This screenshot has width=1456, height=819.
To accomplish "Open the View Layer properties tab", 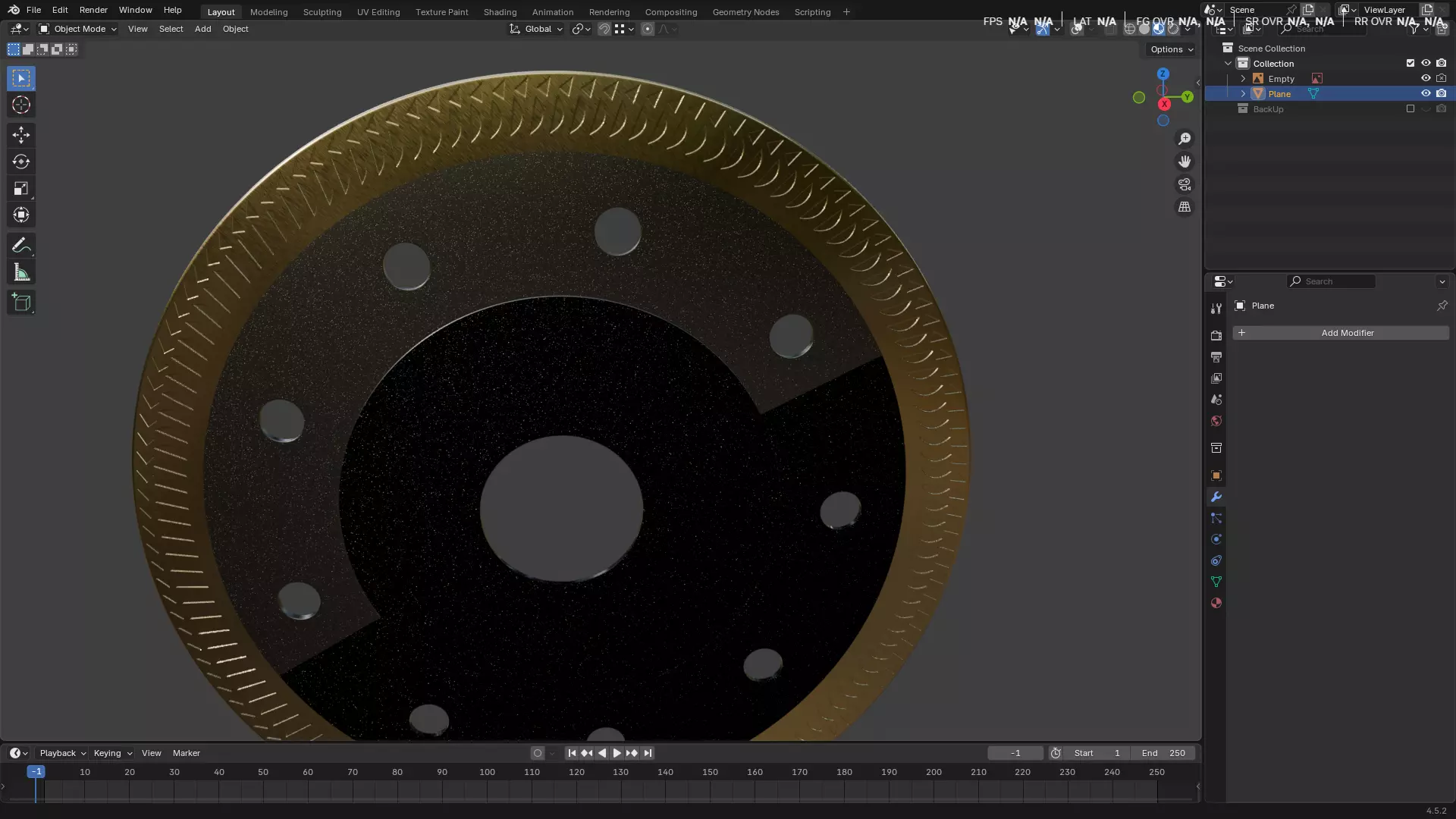I will coord(1216,378).
